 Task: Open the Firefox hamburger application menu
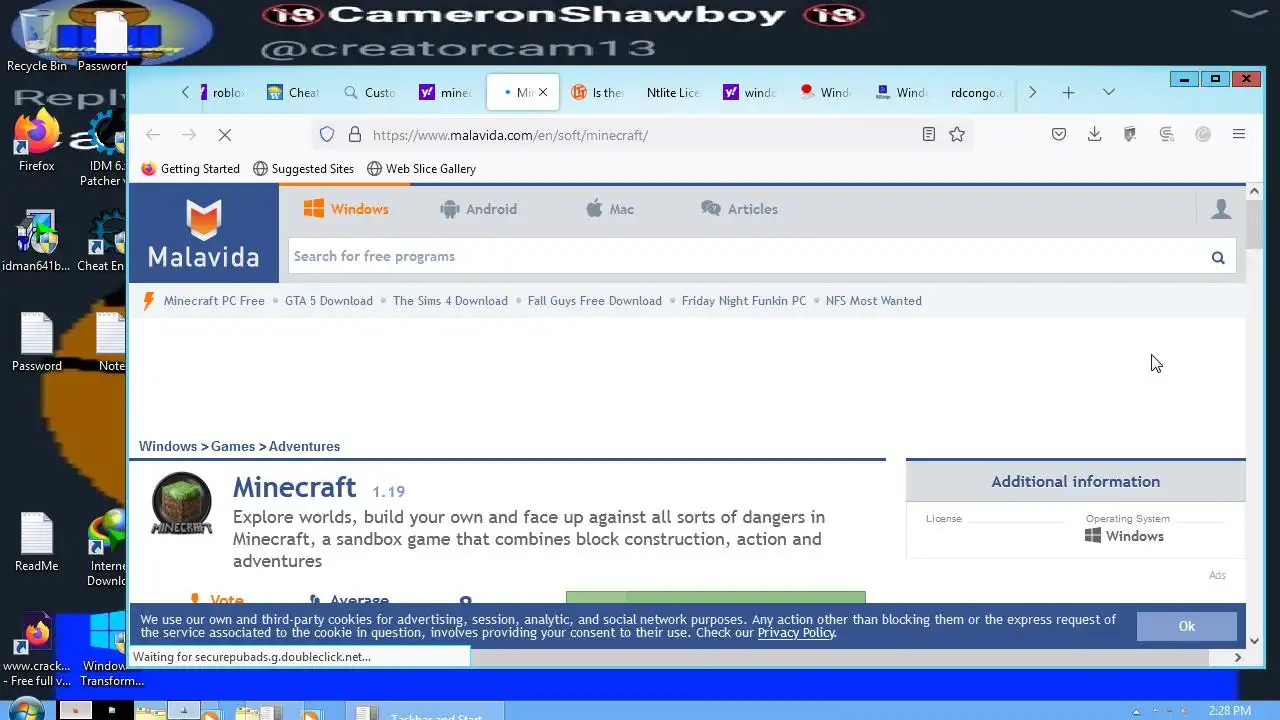pos(1239,134)
